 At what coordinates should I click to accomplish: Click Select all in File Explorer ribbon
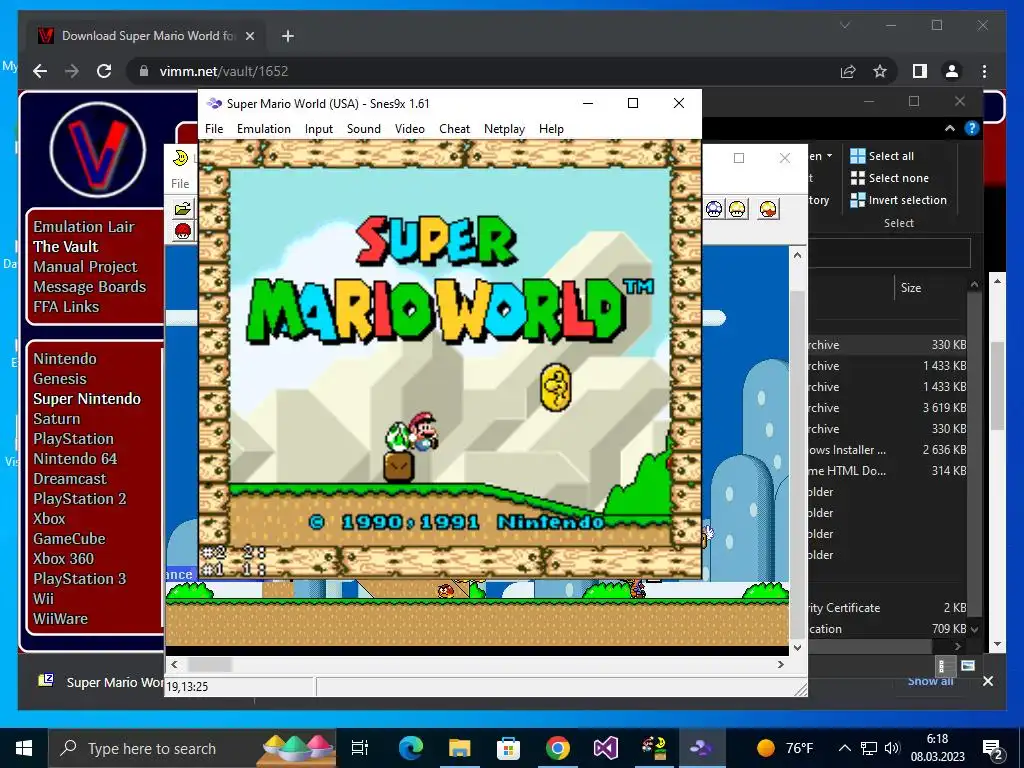tap(882, 155)
